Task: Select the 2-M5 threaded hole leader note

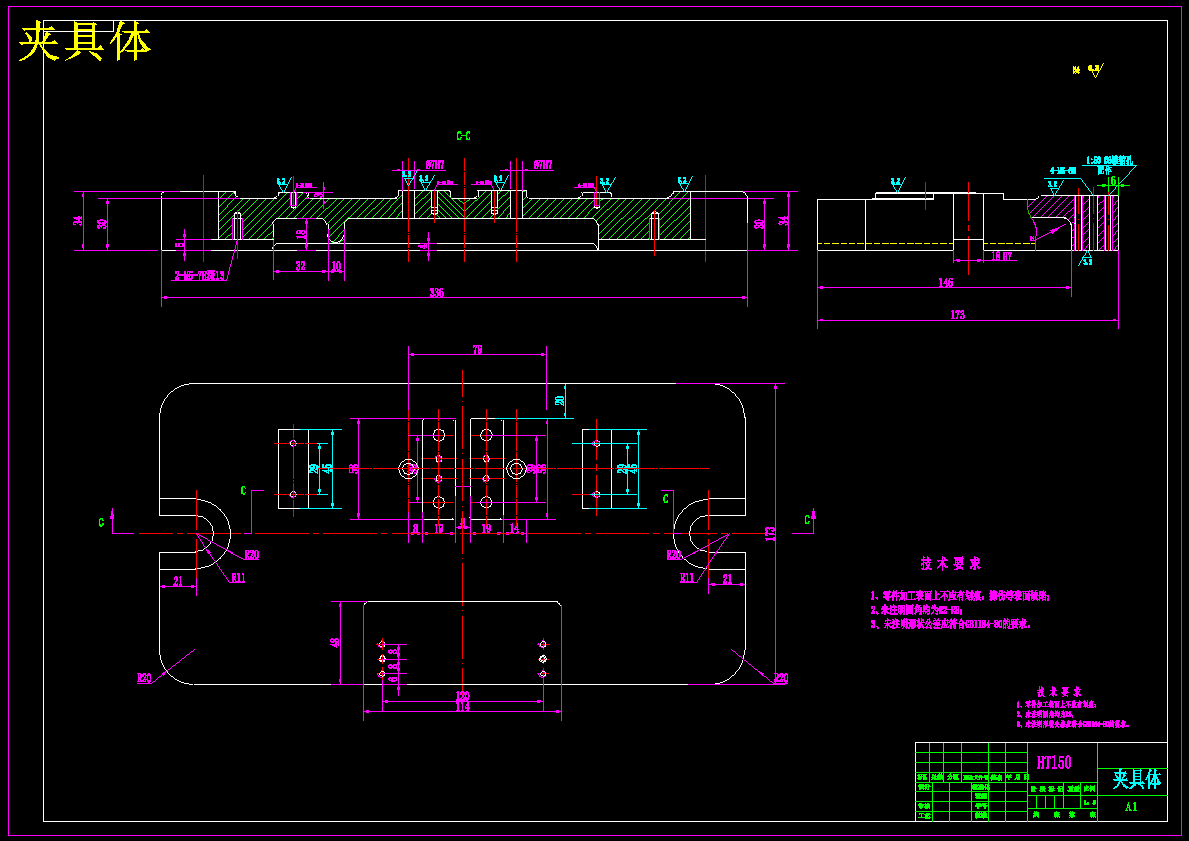Action: click(199, 276)
